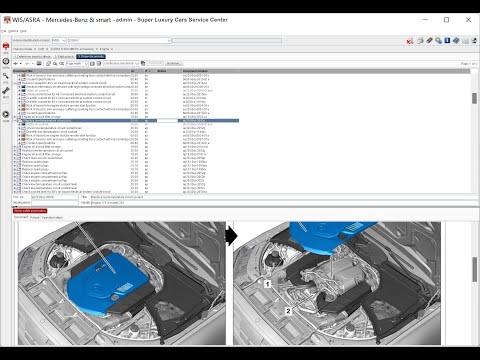Expand the highlighted document row's tree node
Screen dimensions: 480x360
point(15,120)
